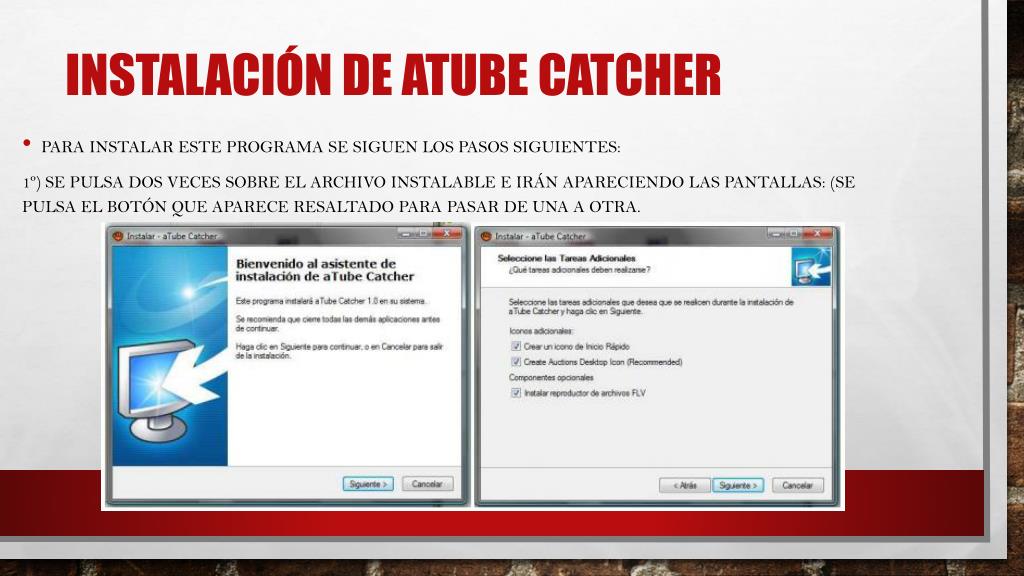Click Cancelar in the welcome installer window
The width and height of the screenshot is (1024, 576).
tap(427, 484)
